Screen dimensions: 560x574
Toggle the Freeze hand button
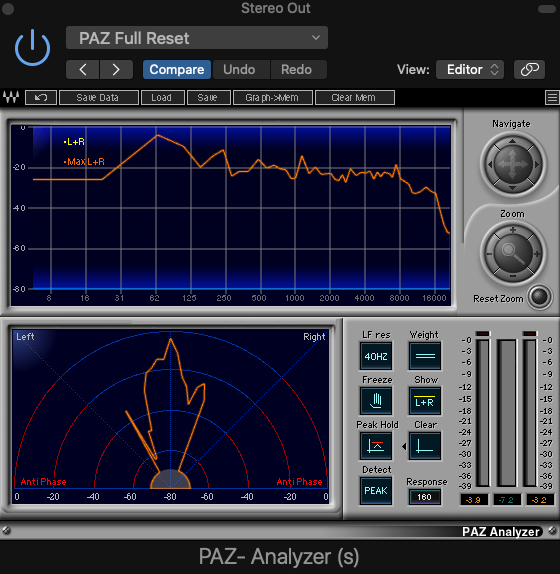coord(376,401)
